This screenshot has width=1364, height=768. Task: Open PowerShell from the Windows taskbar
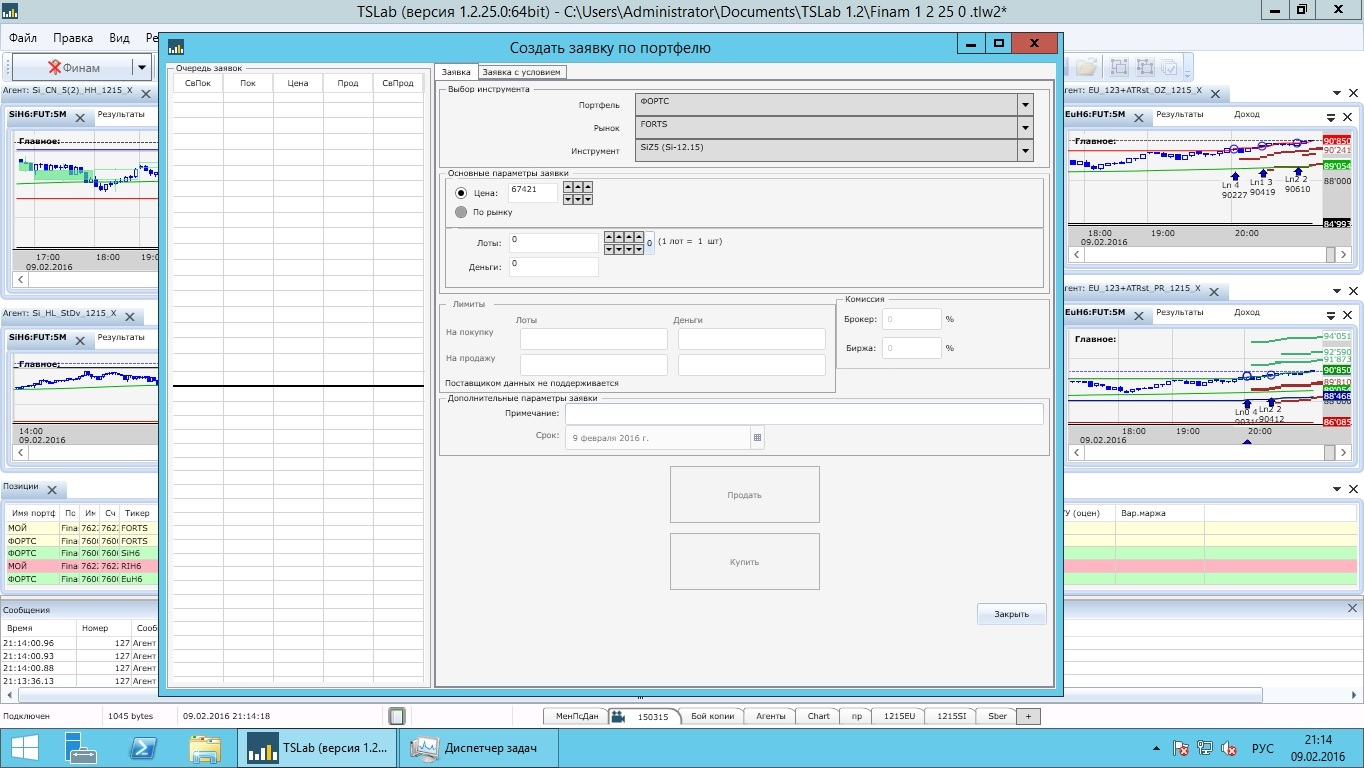143,748
